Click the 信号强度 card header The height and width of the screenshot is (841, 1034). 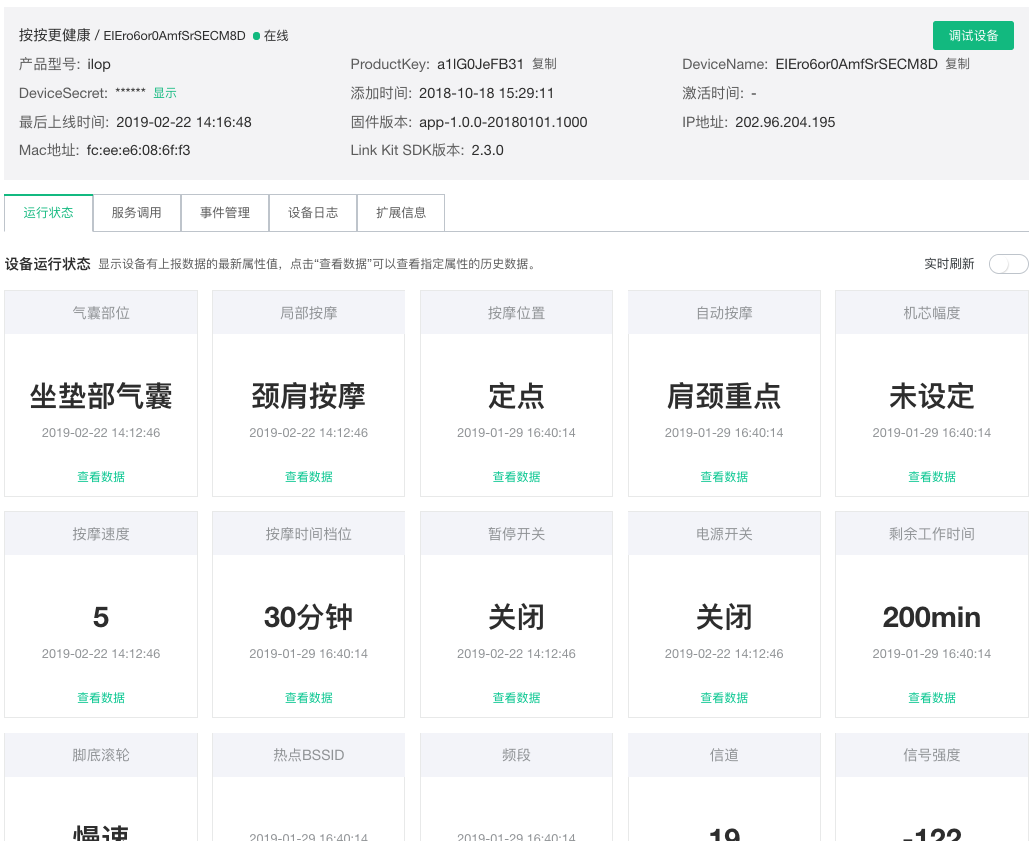[x=932, y=755]
